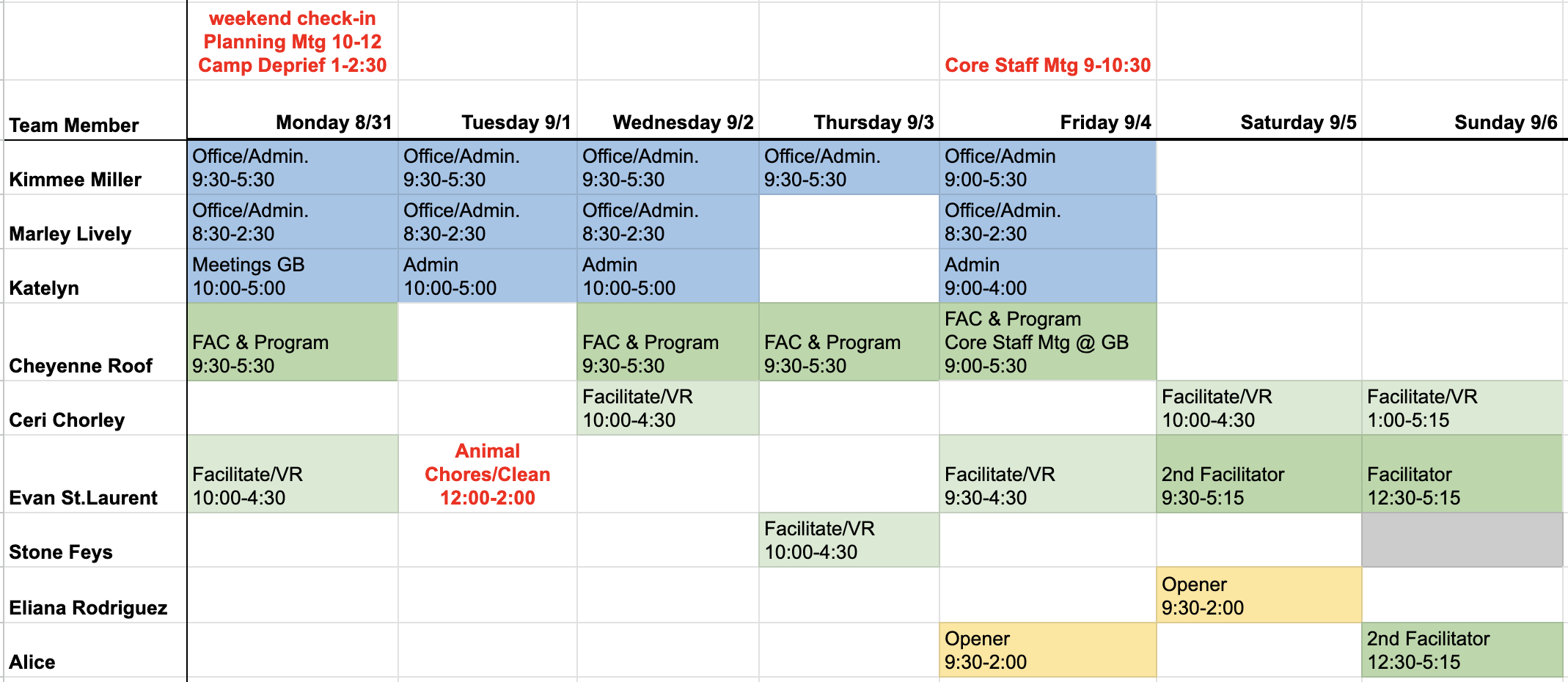
Task: Click the gray Sunday cell for Stone Feys
Action: click(1462, 540)
